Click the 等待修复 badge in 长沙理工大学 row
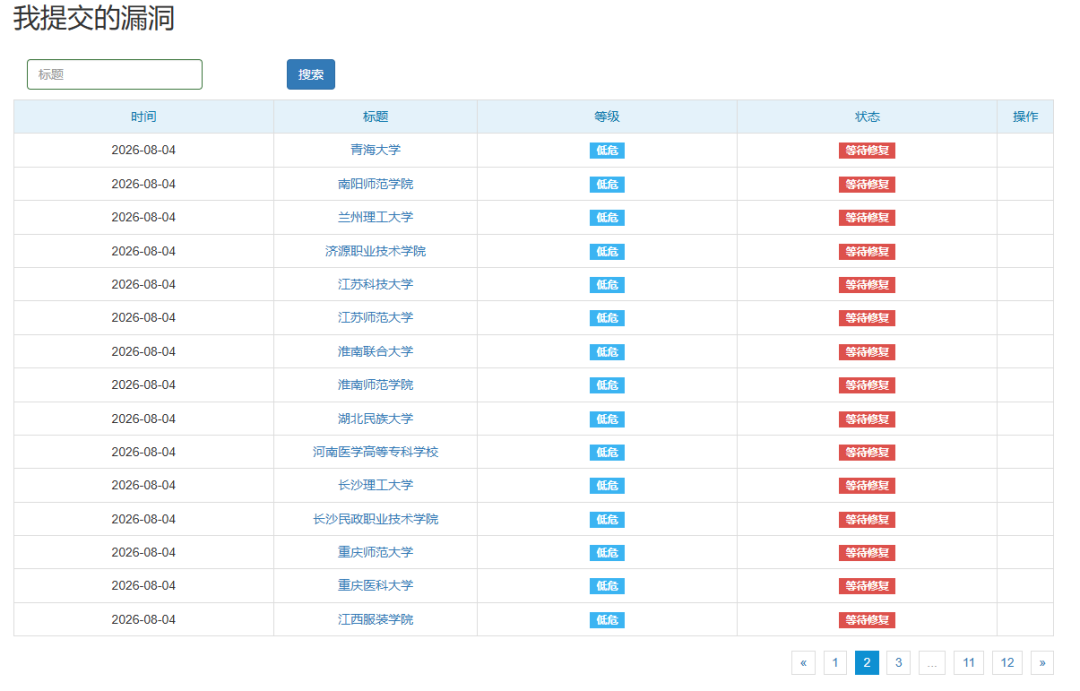This screenshot has height=691, width=1080. 867,486
